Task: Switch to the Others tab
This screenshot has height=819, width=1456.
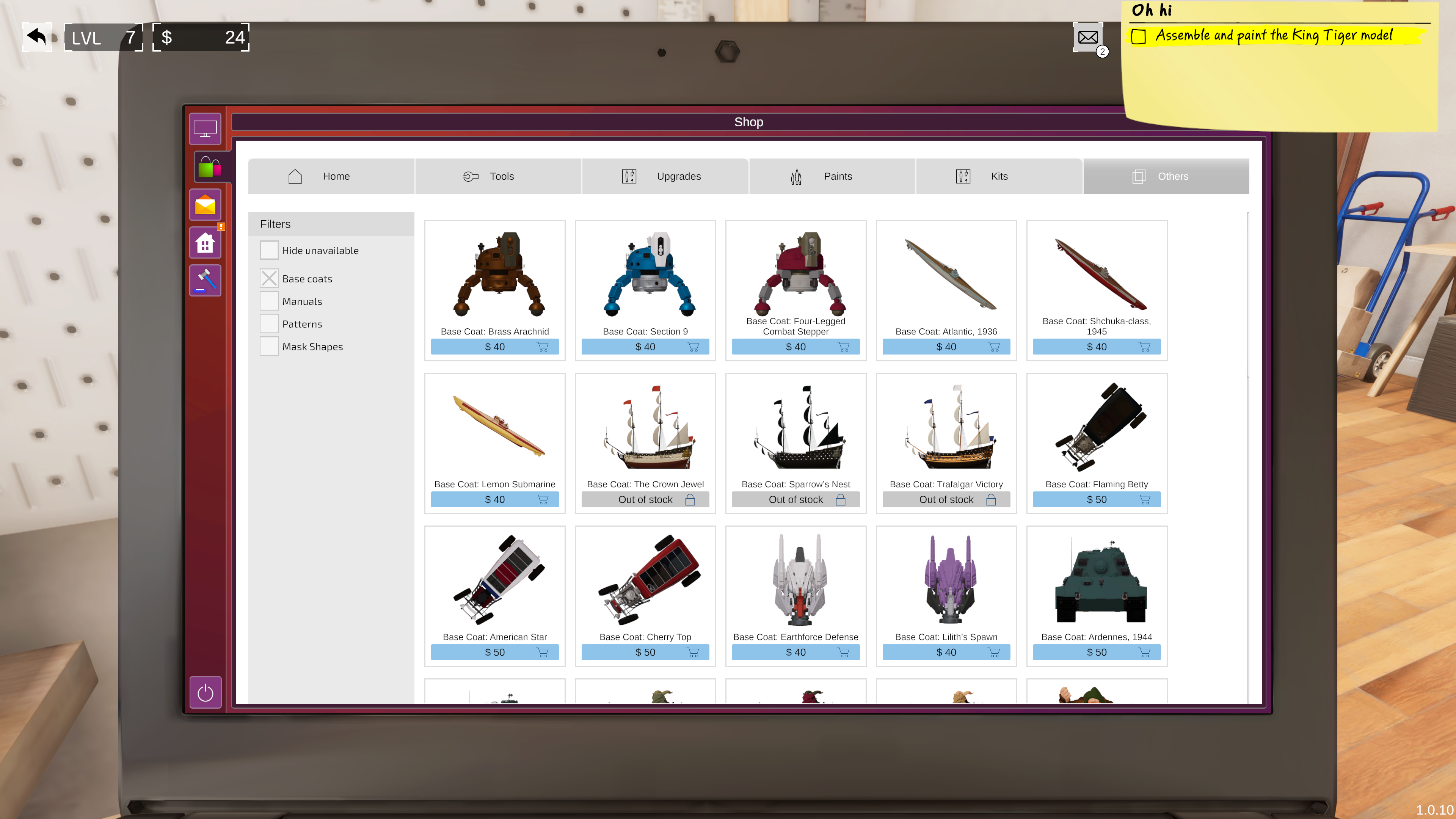Action: (1166, 176)
